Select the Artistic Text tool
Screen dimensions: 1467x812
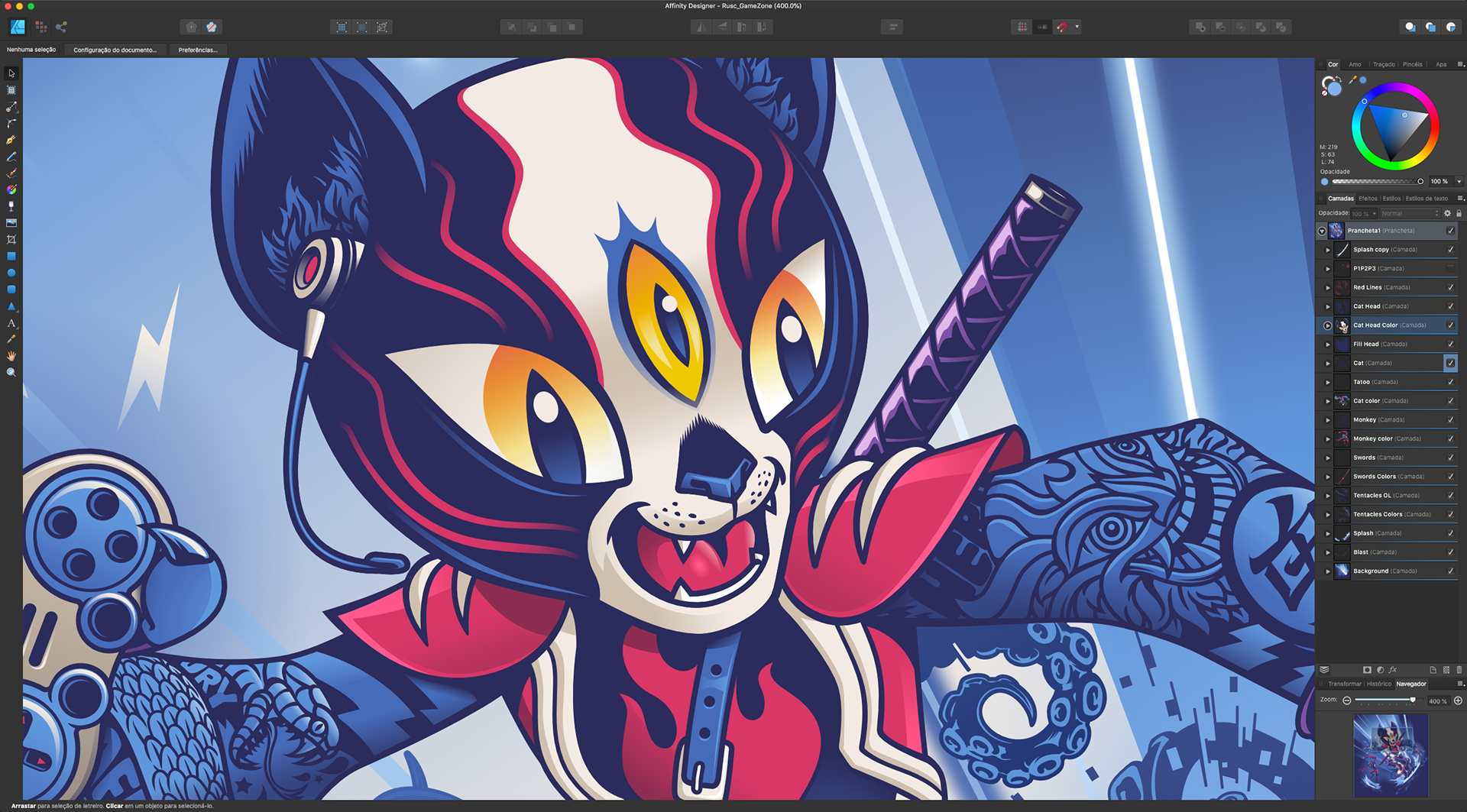11,323
